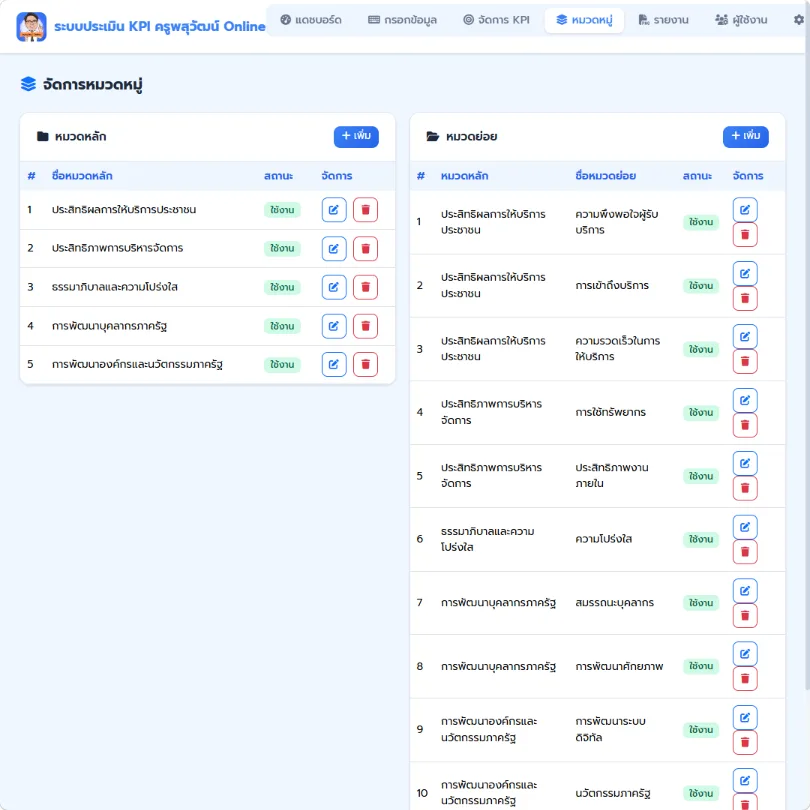
Task: Delete subcategory ความโปร่งใส
Action: tap(745, 552)
